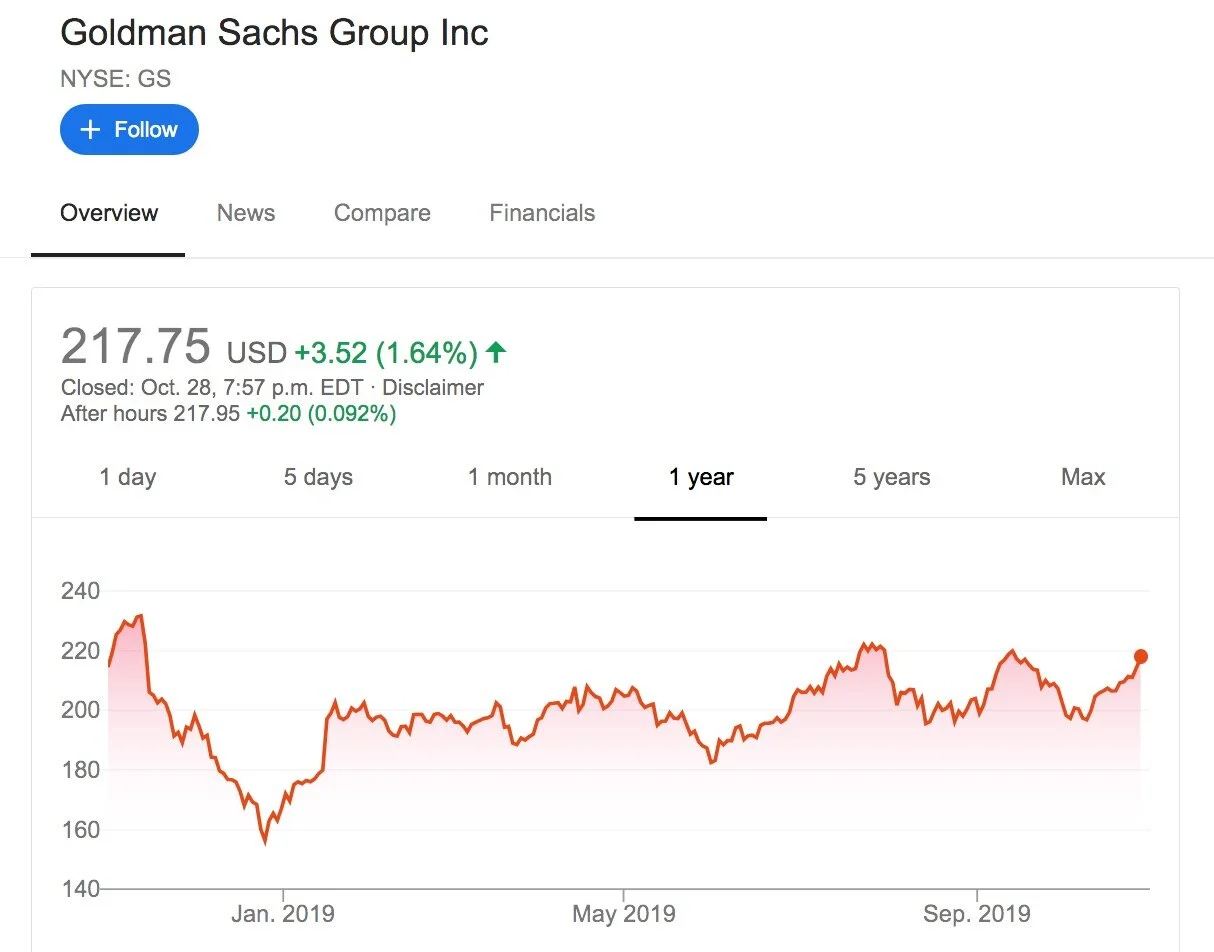The image size is (1214, 952).
Task: Show the 5 days chart range
Action: [318, 477]
